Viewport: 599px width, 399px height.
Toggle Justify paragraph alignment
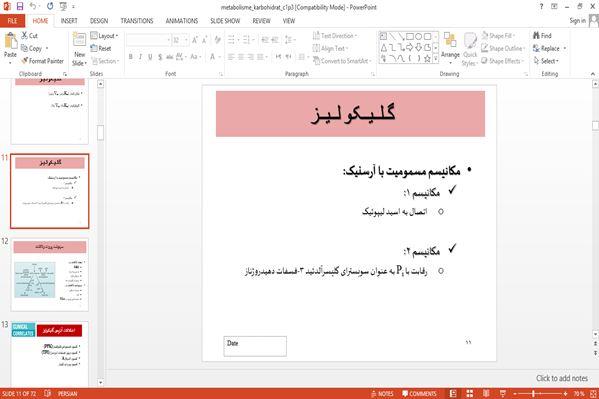[x=260, y=57]
